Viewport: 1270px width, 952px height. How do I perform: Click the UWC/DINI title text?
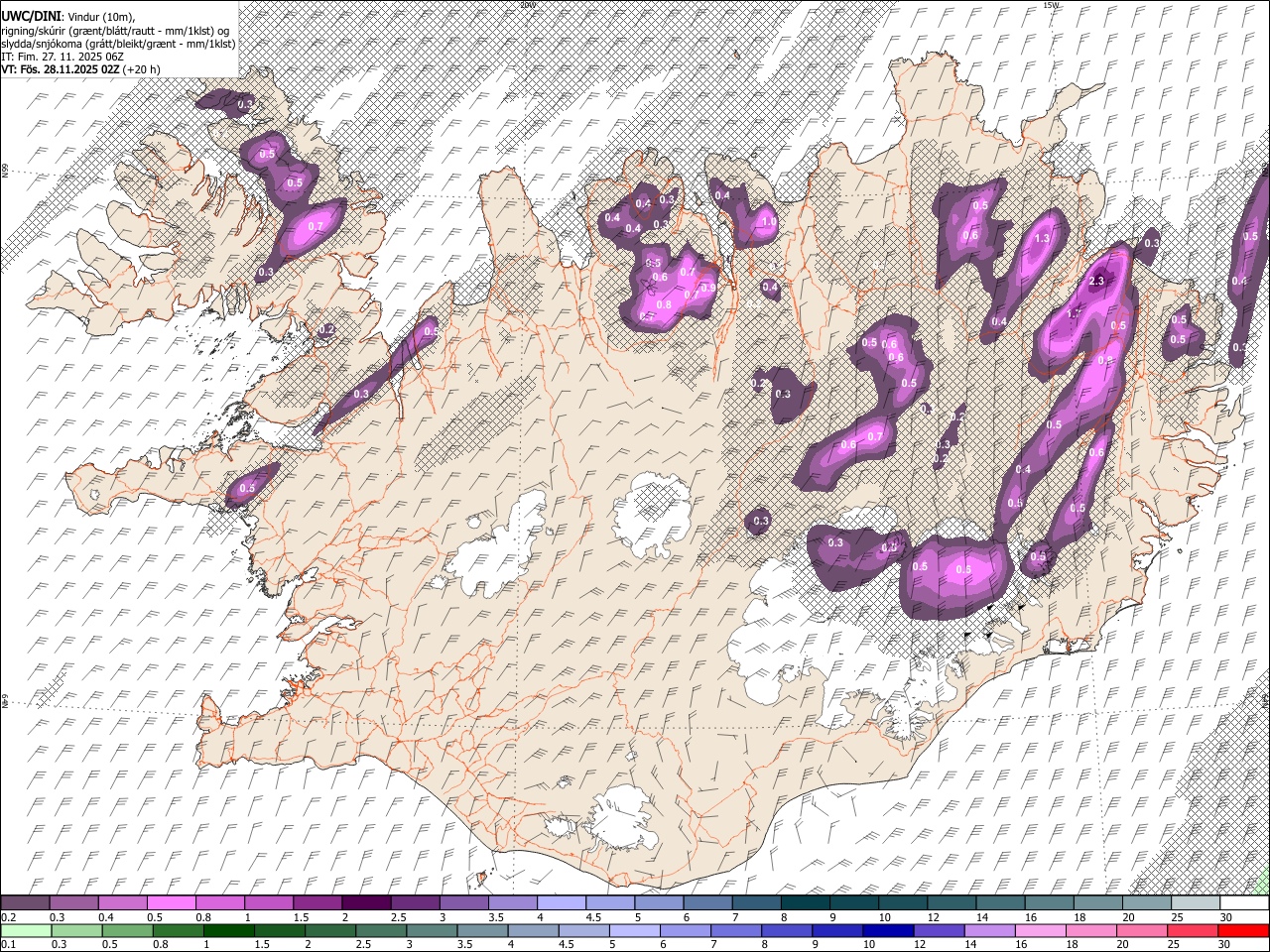tap(31, 17)
